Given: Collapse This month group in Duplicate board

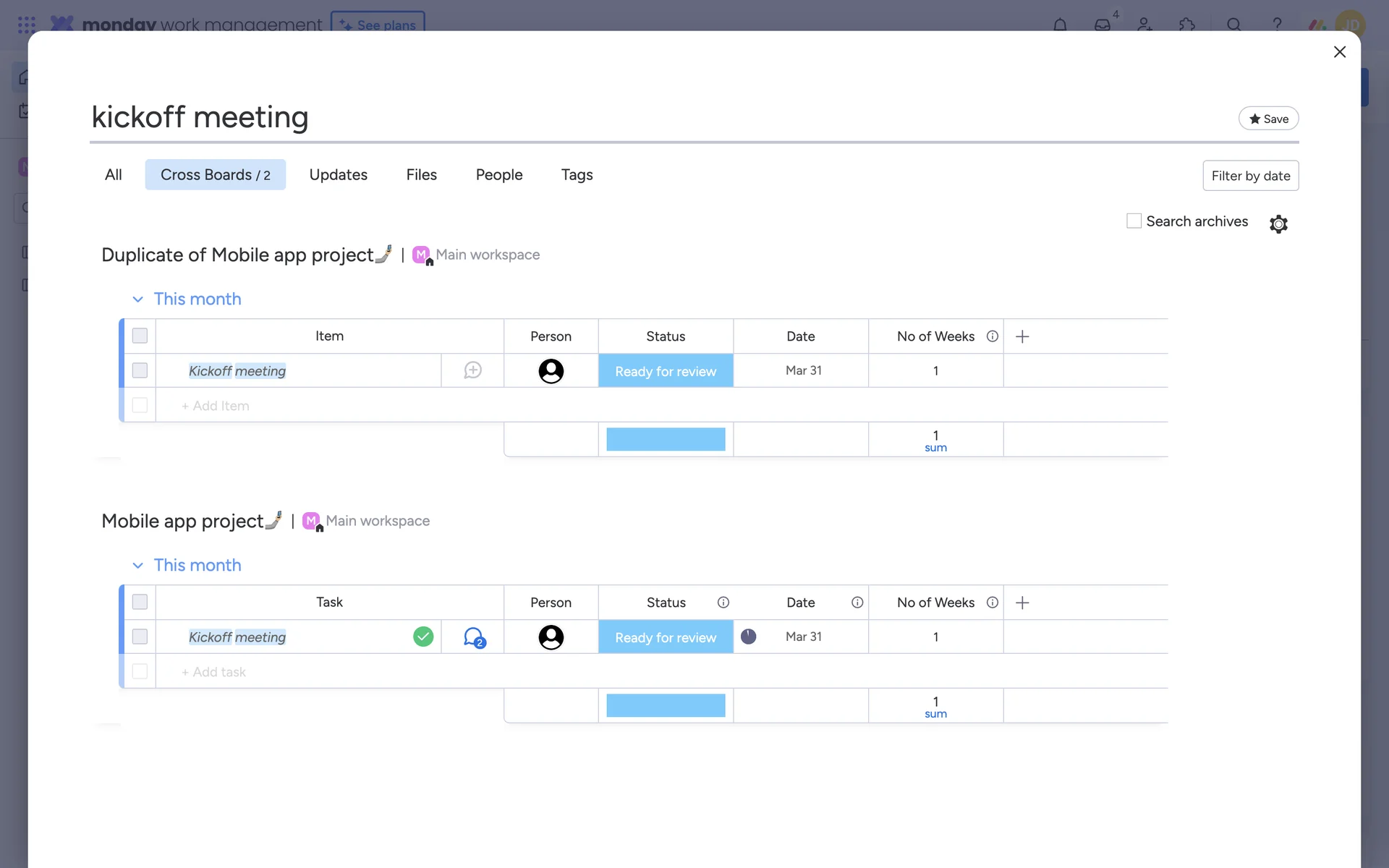Looking at the screenshot, I should click(x=137, y=299).
